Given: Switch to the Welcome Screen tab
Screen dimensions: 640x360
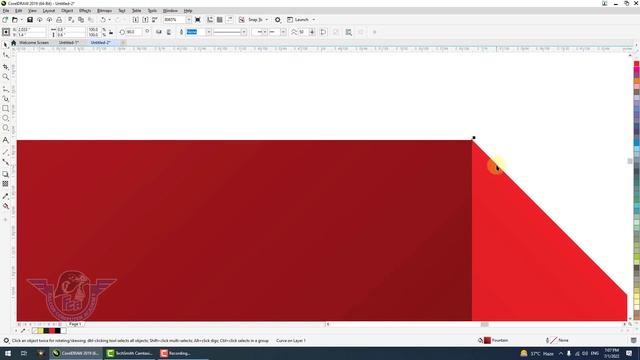Looking at the screenshot, I should point(34,42).
